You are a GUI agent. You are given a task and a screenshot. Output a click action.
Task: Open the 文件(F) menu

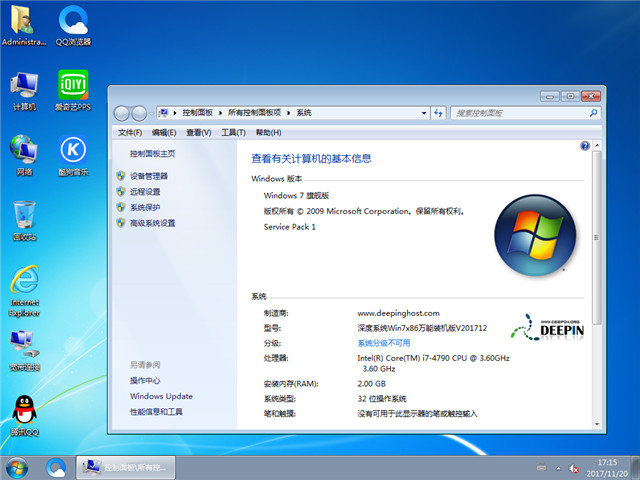[130, 133]
